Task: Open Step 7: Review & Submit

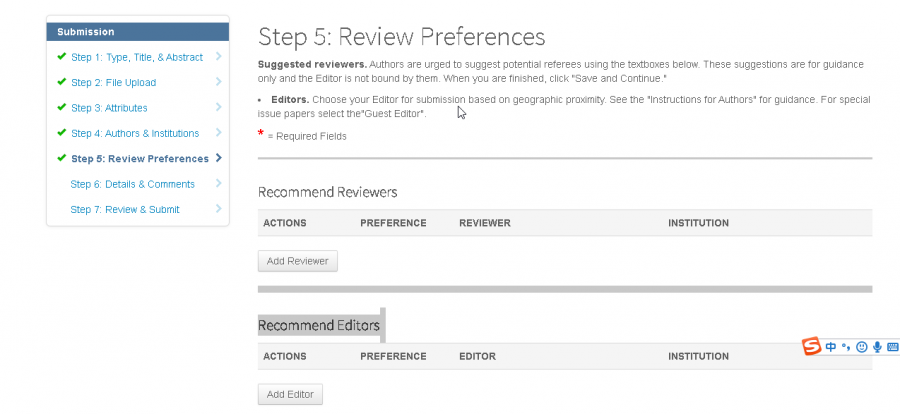Action: pos(124,209)
